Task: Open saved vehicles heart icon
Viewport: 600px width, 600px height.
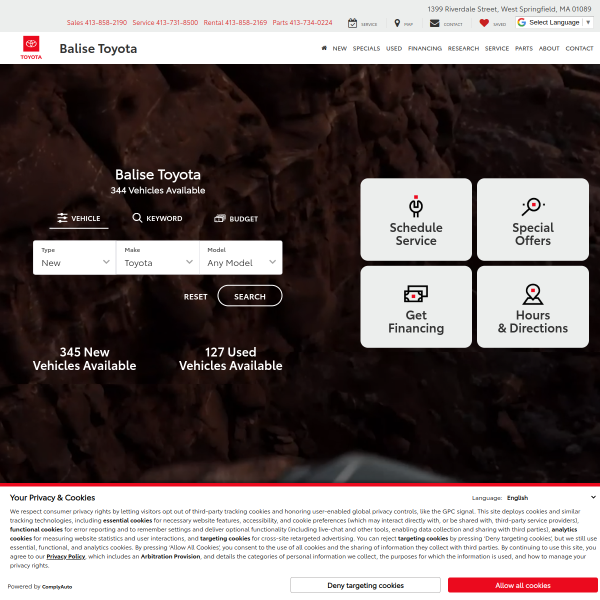Action: click(484, 23)
